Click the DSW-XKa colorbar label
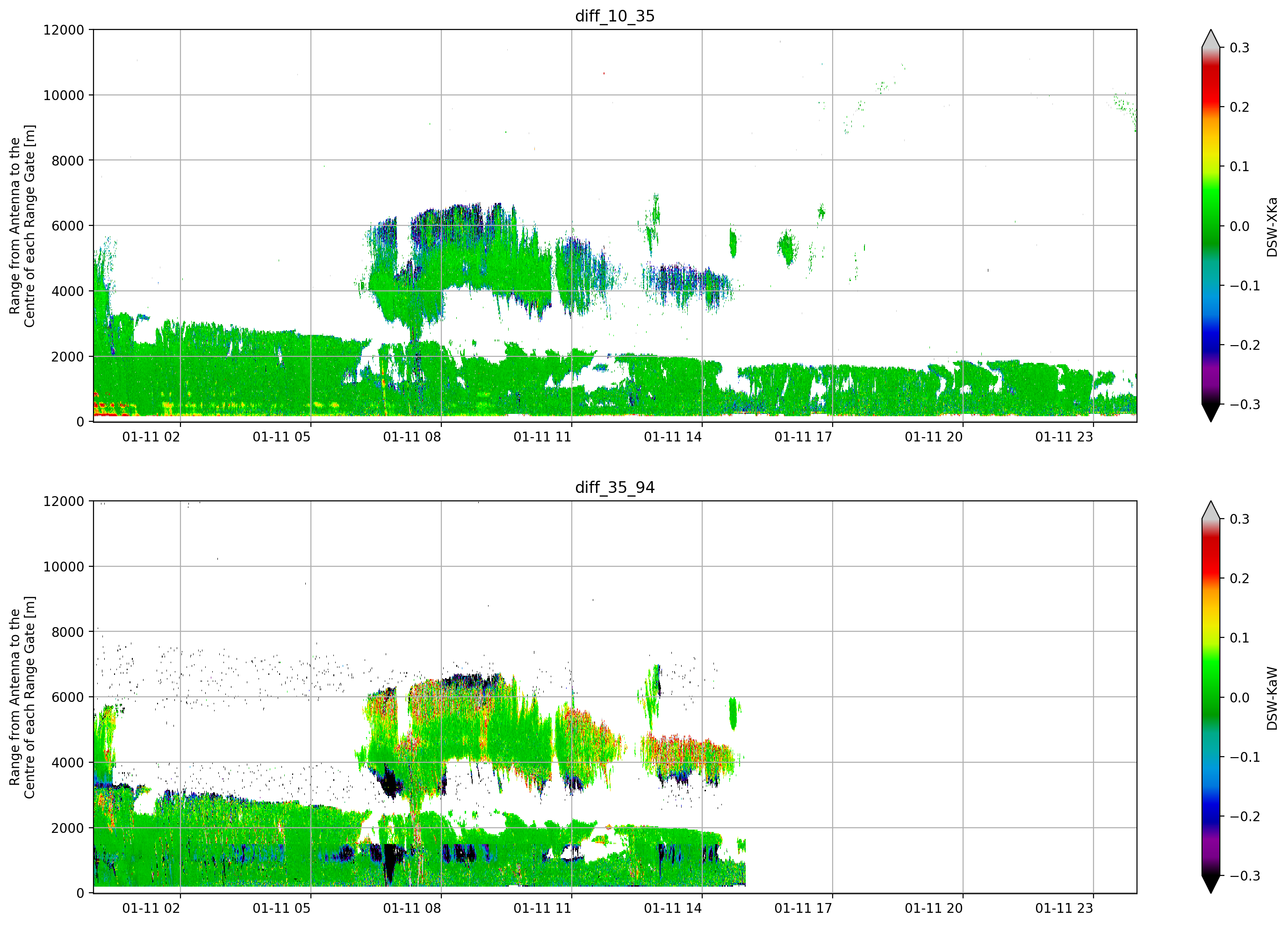1288x925 pixels. (x=1272, y=227)
